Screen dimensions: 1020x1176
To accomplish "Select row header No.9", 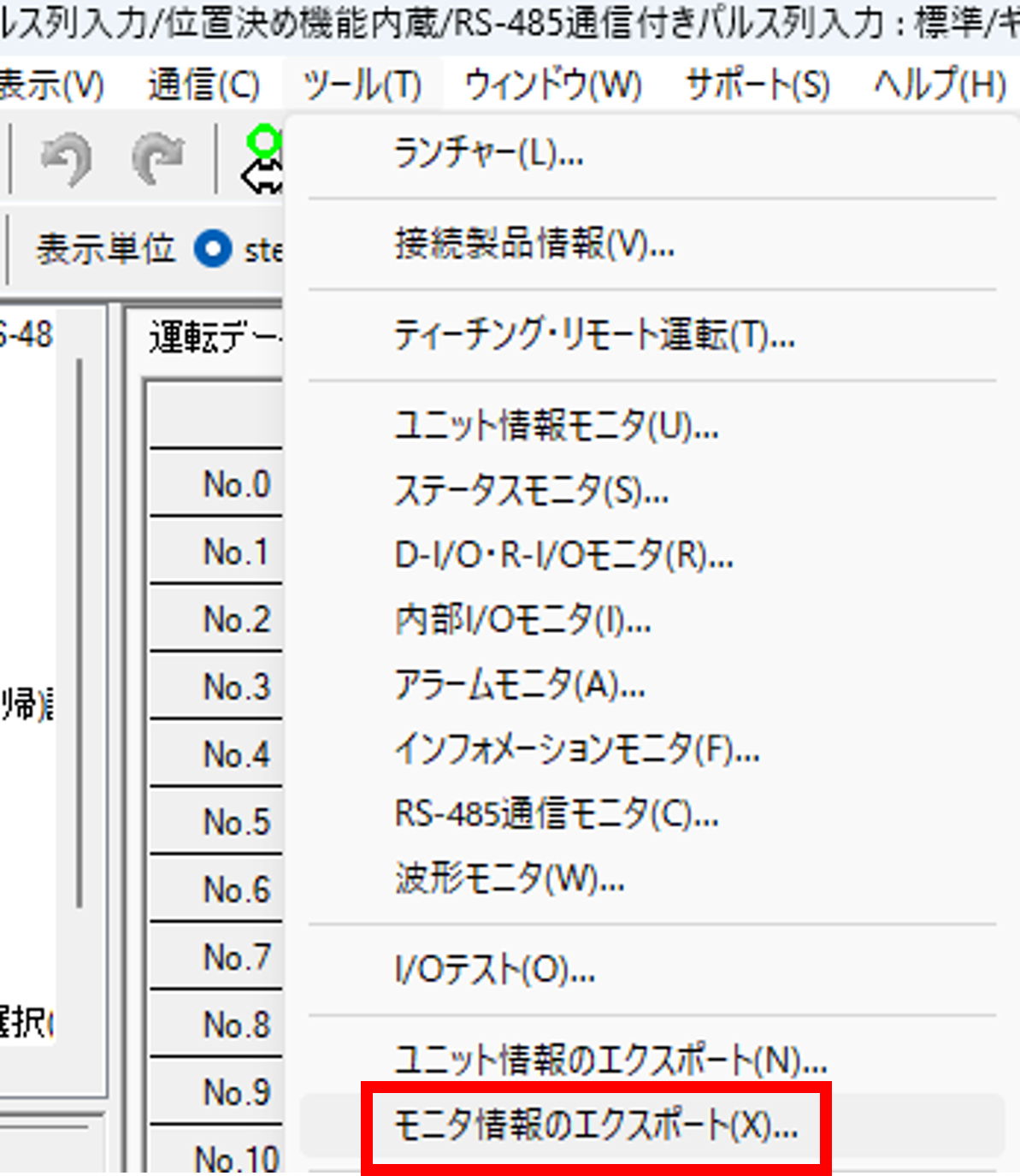I will pyautogui.click(x=216, y=1091).
